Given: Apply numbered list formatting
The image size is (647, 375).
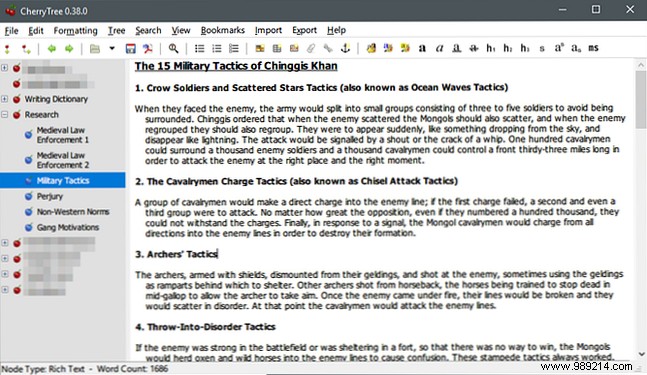Looking at the screenshot, I should coord(217,48).
